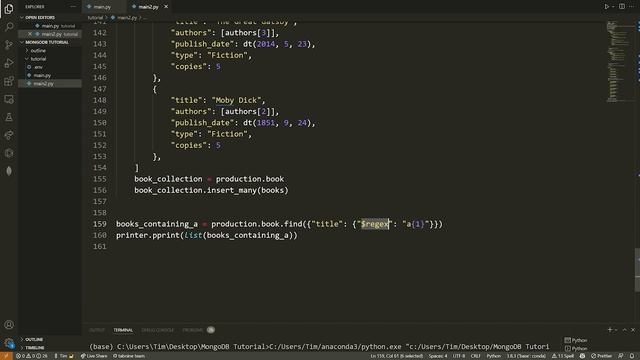Select language mode Python in status bar
This screenshot has height=360, width=640.
(x=493, y=356)
